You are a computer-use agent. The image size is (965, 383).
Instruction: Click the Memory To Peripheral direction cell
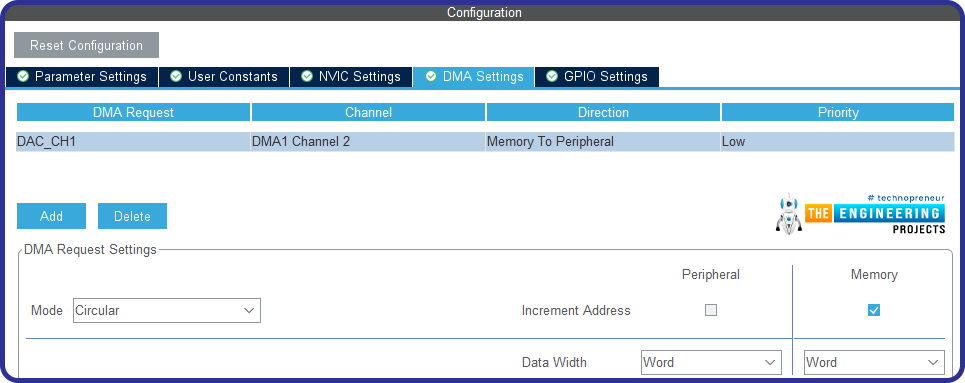[x=603, y=142]
